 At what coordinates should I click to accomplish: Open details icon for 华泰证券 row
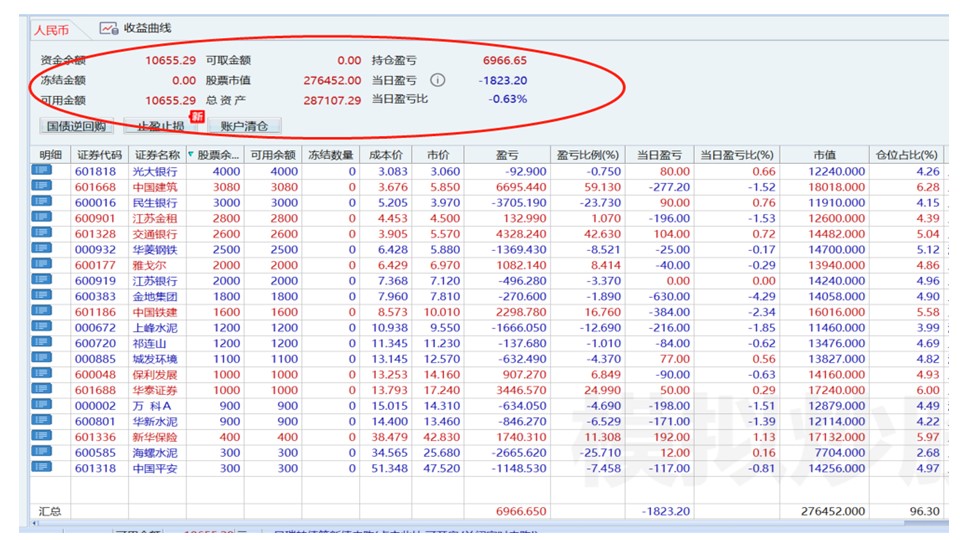click(x=42, y=389)
